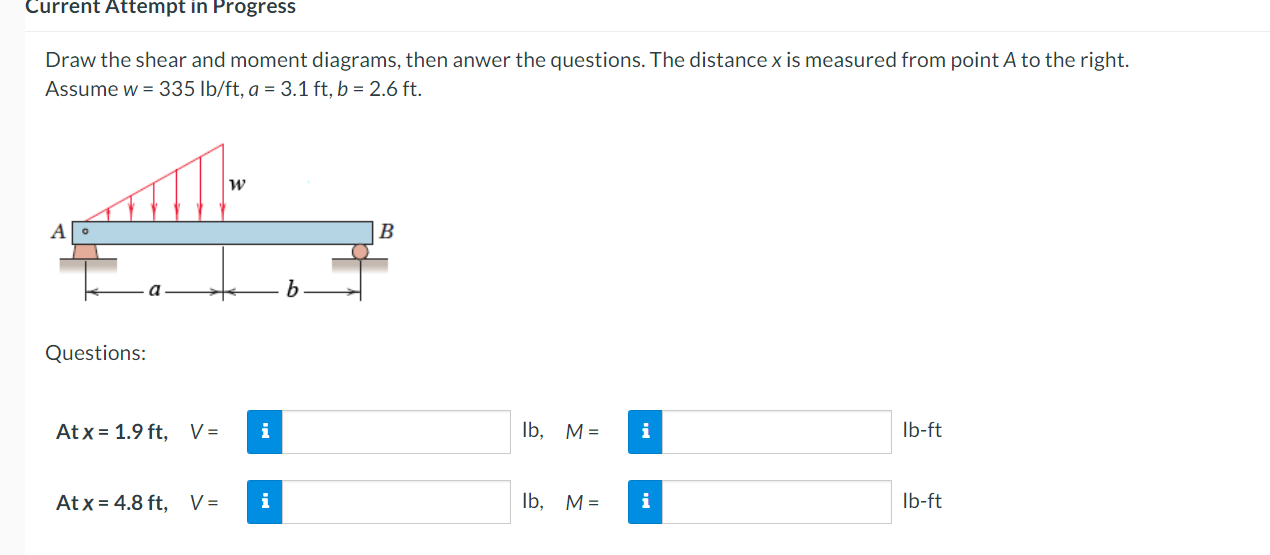The width and height of the screenshot is (1270, 555).
Task: Click the blue beam in the diagram
Action: coord(225,232)
